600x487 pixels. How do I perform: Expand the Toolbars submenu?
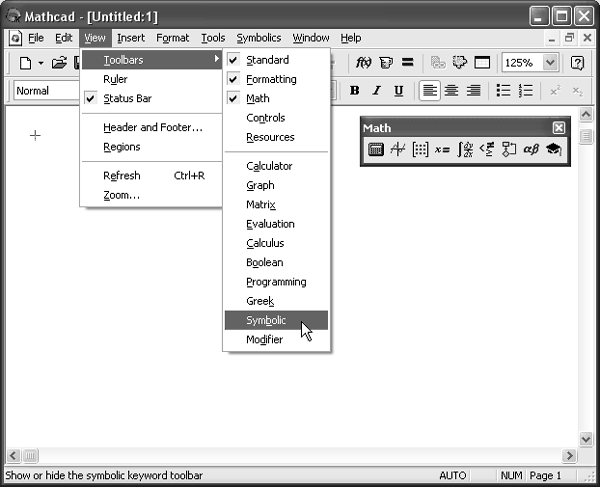[x=152, y=60]
